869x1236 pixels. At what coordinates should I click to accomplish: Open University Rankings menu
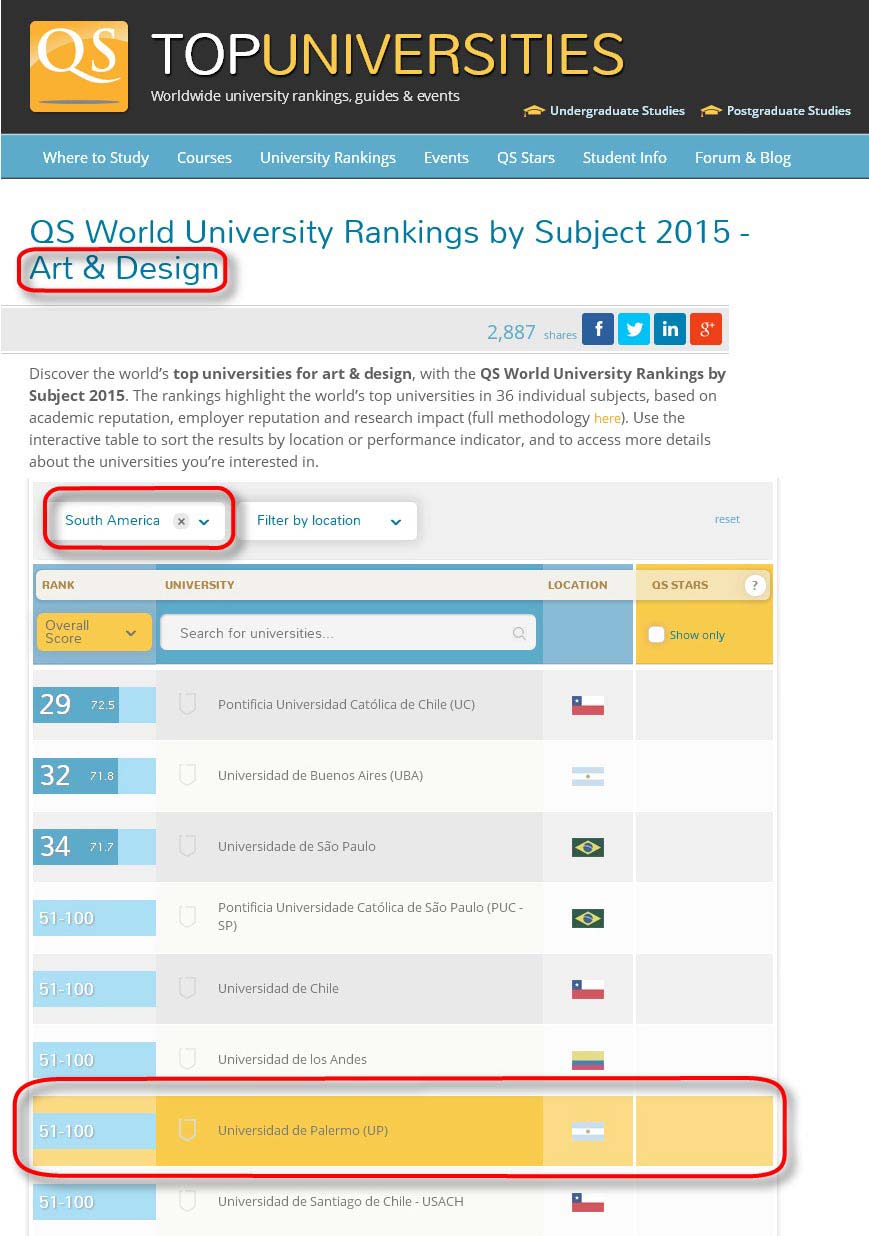(328, 157)
